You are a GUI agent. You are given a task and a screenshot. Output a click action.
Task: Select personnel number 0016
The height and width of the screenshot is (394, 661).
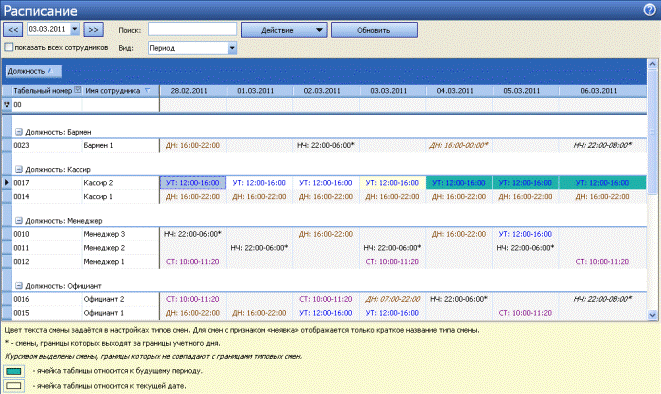click(x=21, y=299)
